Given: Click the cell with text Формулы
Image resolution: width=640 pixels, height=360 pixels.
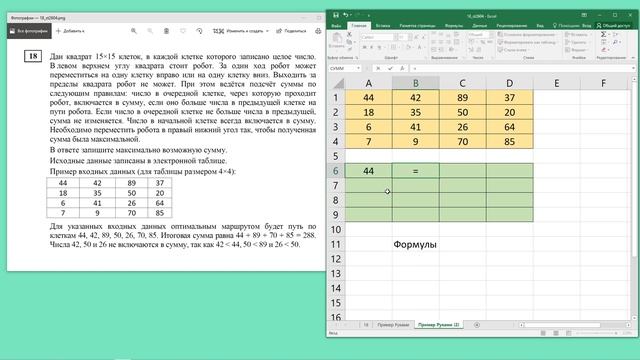Looking at the screenshot, I should pyautogui.click(x=415, y=244).
